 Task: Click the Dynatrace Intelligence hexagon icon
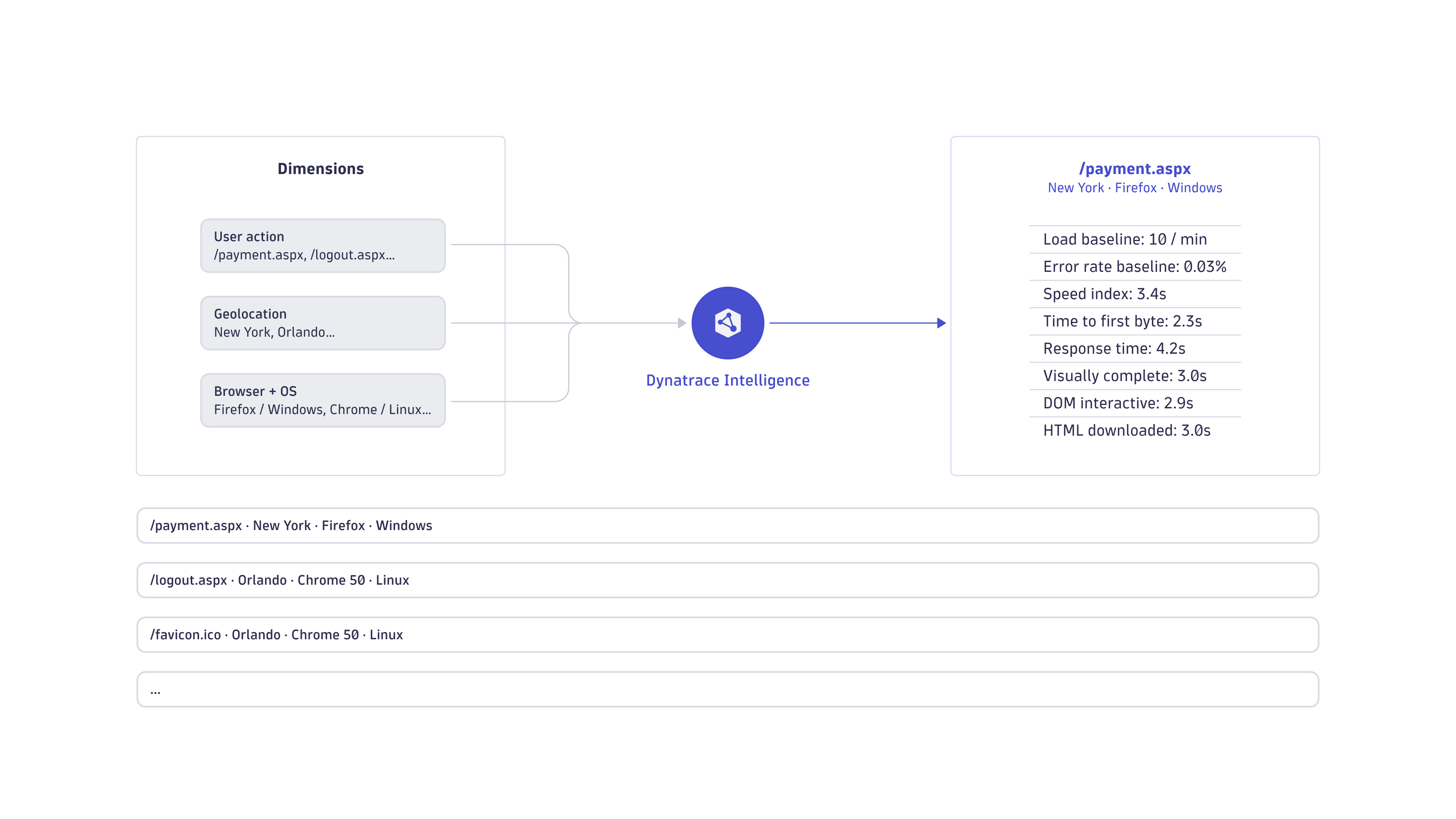tap(728, 323)
